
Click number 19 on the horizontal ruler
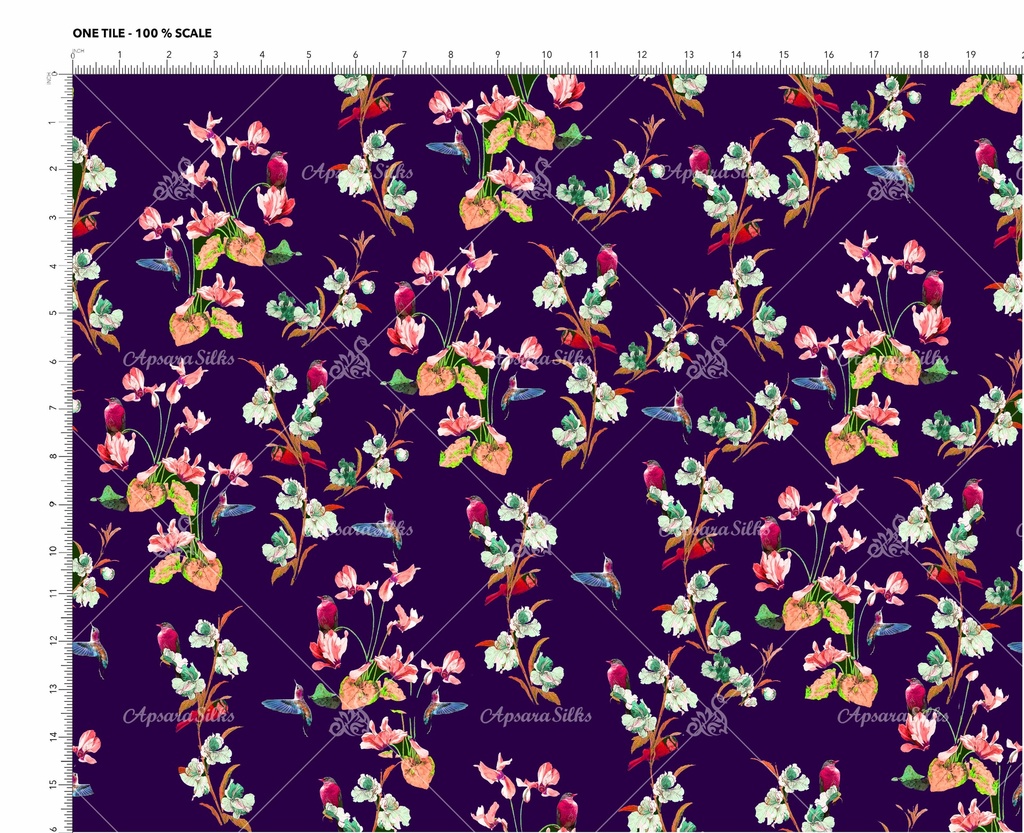(971, 56)
